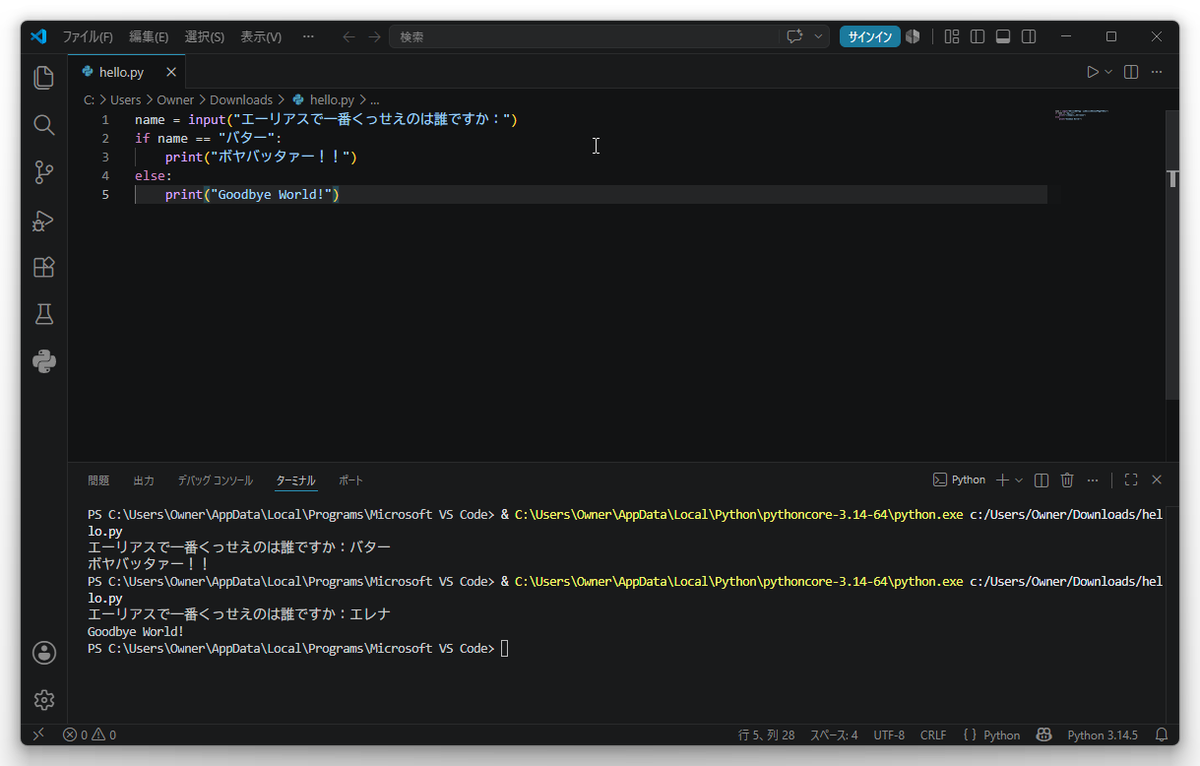
Task: Close the hello.py tab
Action: click(x=171, y=72)
